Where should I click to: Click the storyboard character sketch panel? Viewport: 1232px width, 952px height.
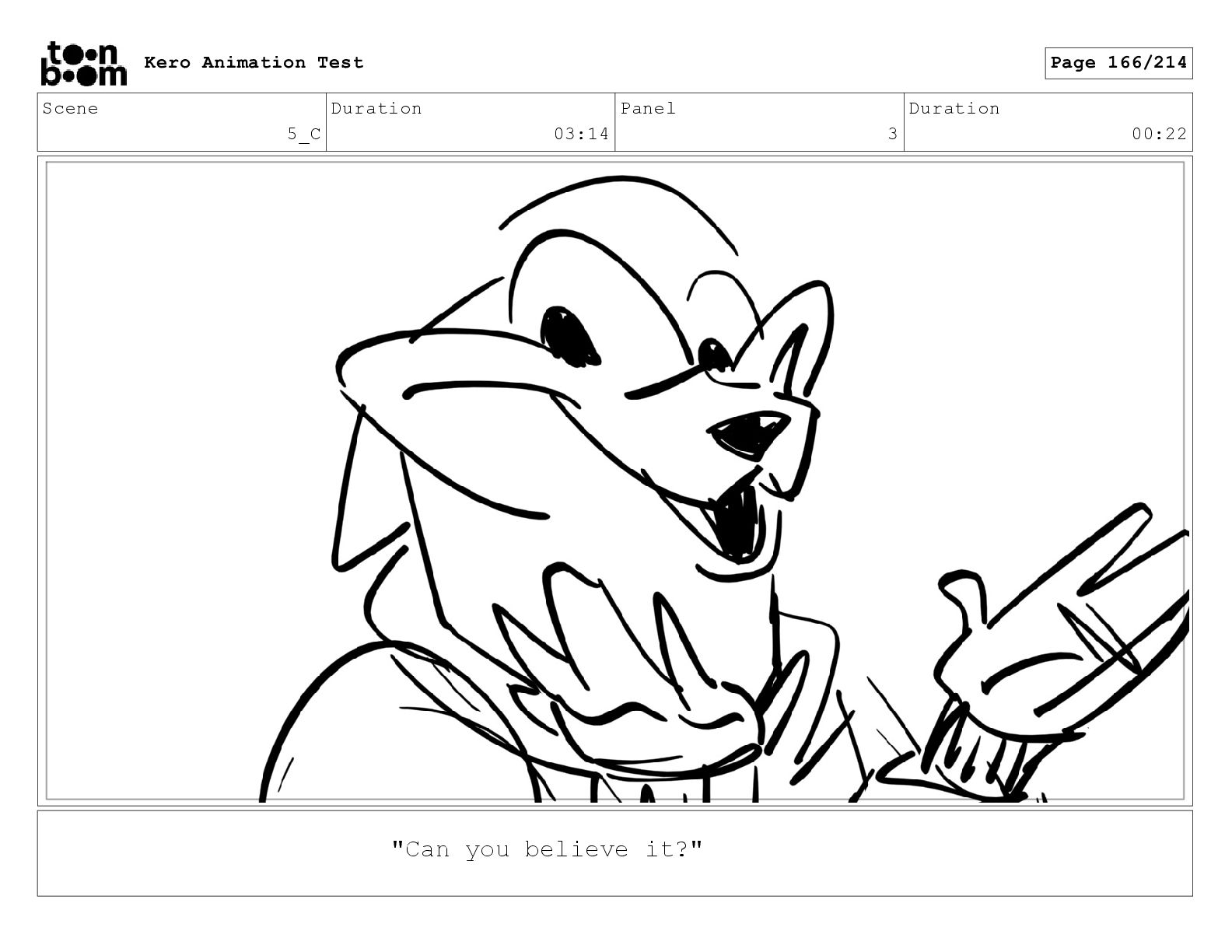(615, 481)
